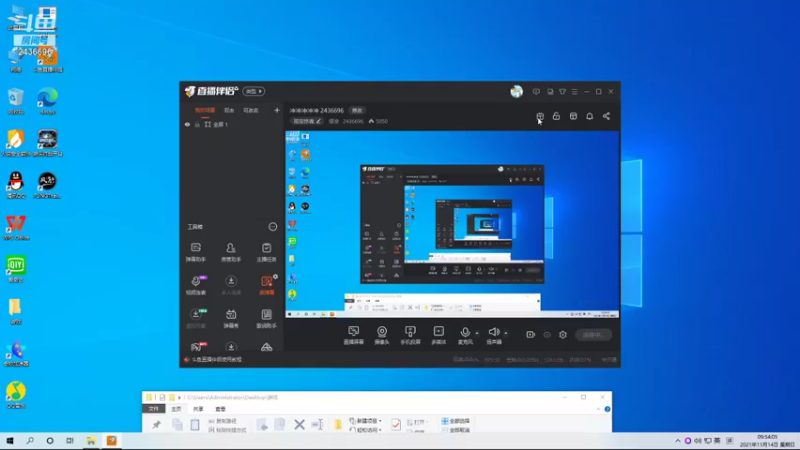Click the greyed download tool in second toolbox row

(x=231, y=285)
